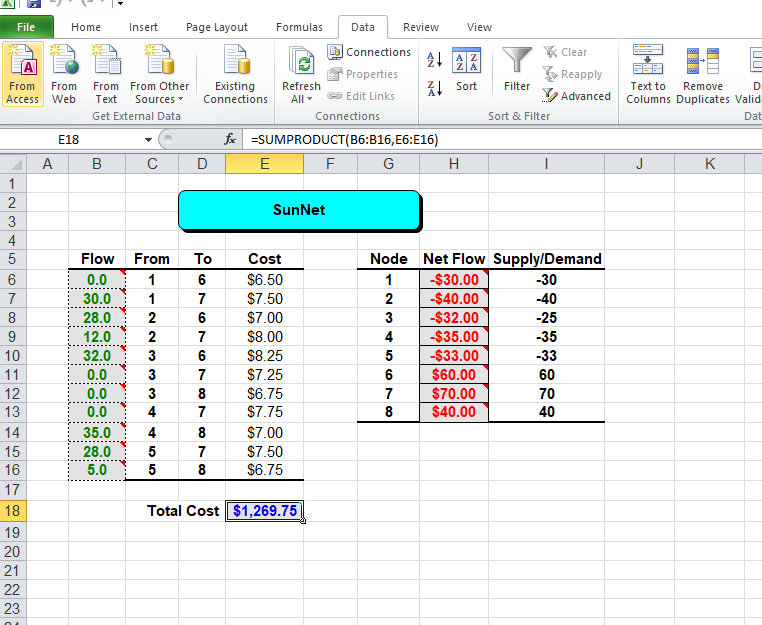Select Cost cell $8.25

(x=264, y=356)
